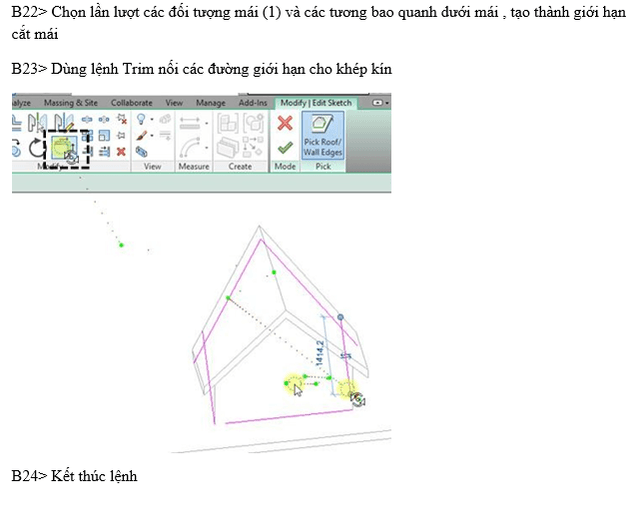The height and width of the screenshot is (511, 640).
Task: Click the Pick panel title
Action: [323, 167]
